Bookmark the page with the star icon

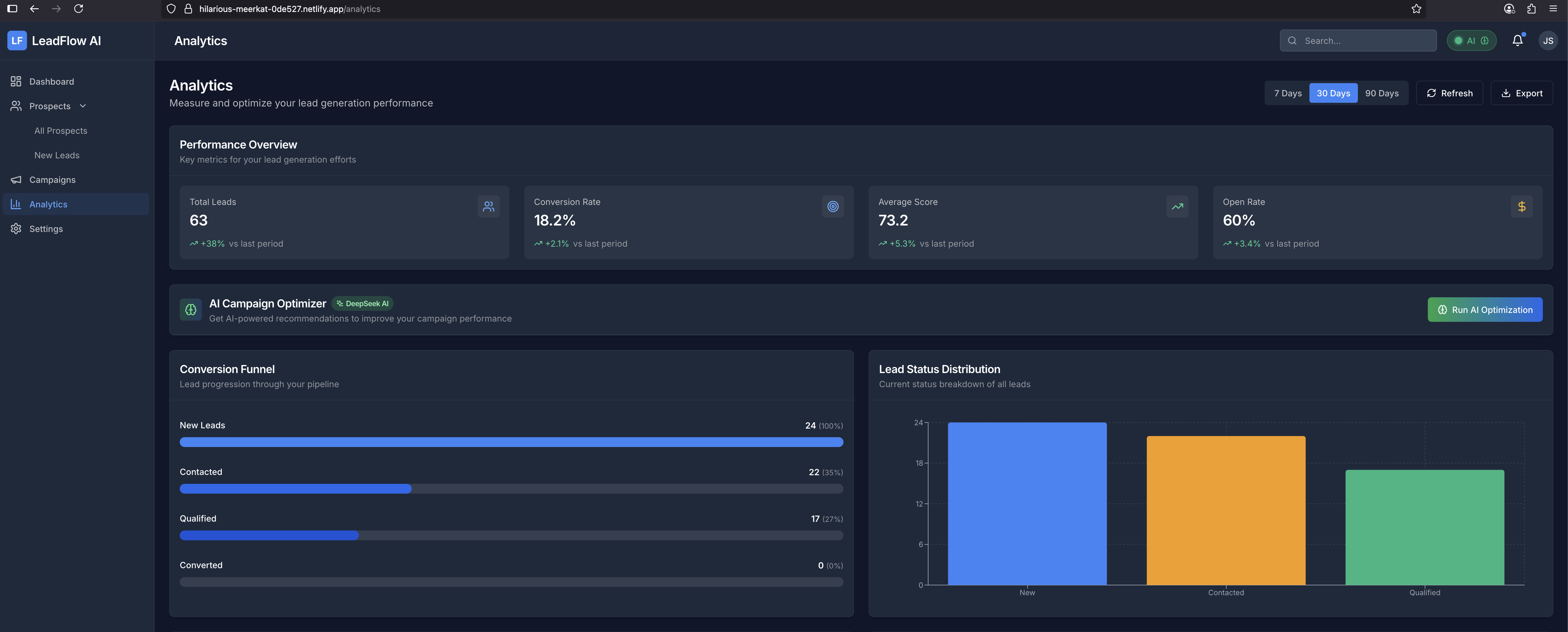(x=1416, y=9)
